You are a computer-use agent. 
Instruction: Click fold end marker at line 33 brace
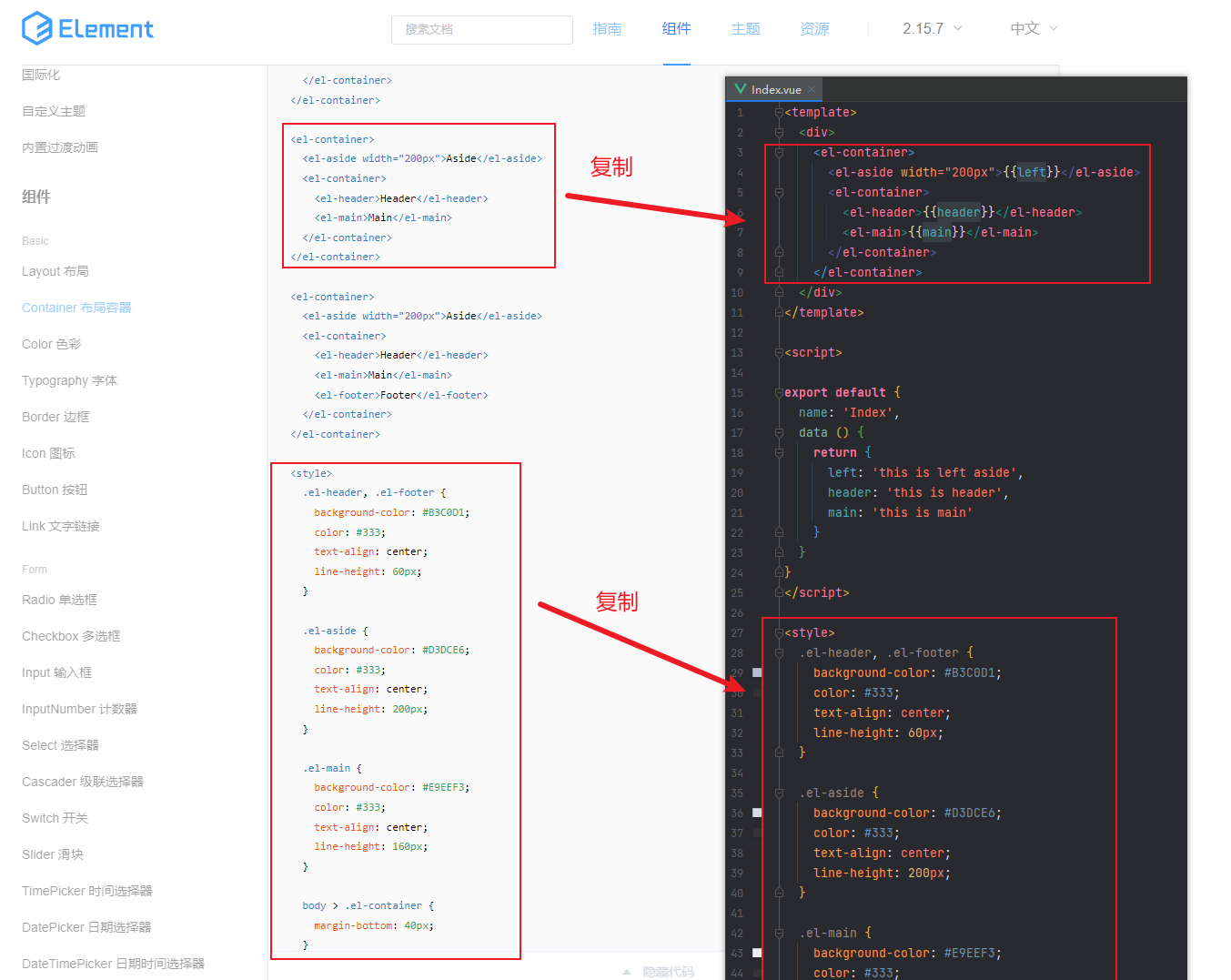pyautogui.click(x=779, y=753)
